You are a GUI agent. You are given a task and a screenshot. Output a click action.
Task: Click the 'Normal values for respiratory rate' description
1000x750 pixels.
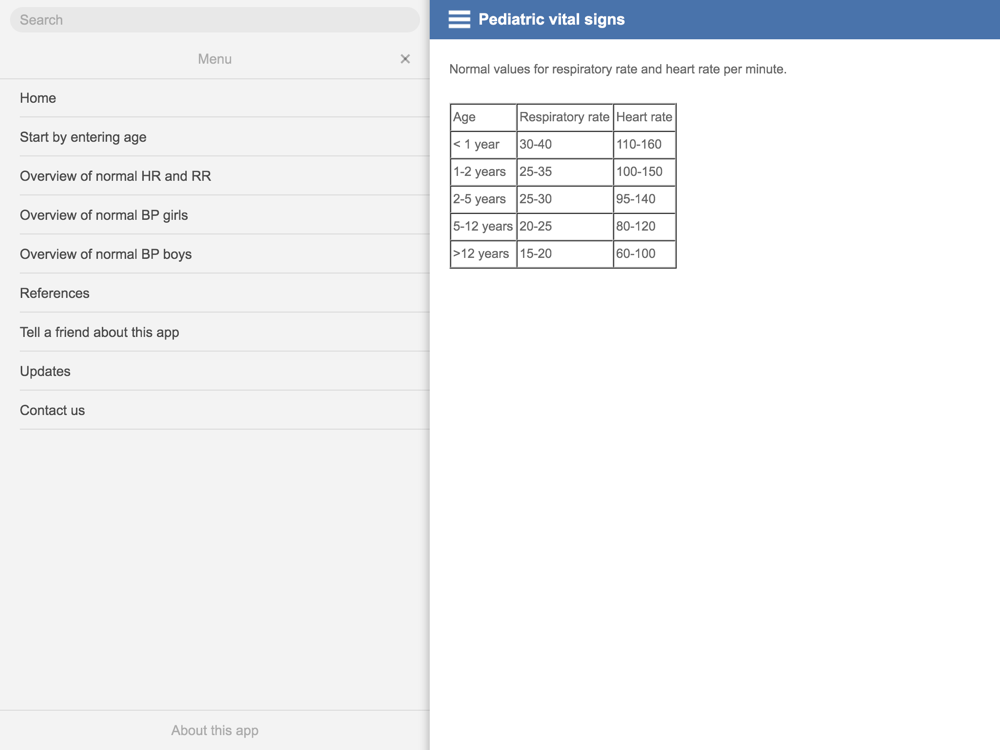pos(617,69)
